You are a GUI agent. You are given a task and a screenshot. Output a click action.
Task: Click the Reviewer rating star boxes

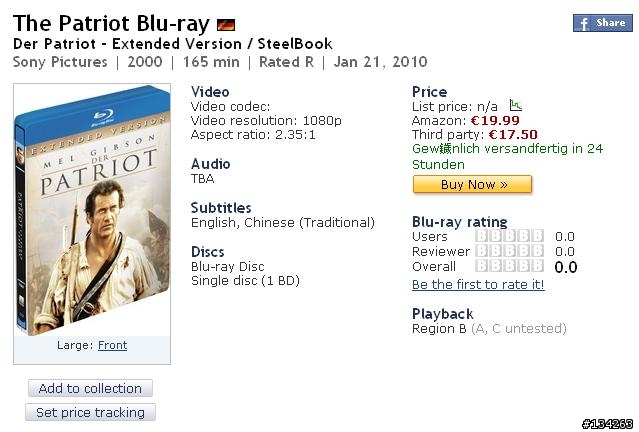coord(509,251)
